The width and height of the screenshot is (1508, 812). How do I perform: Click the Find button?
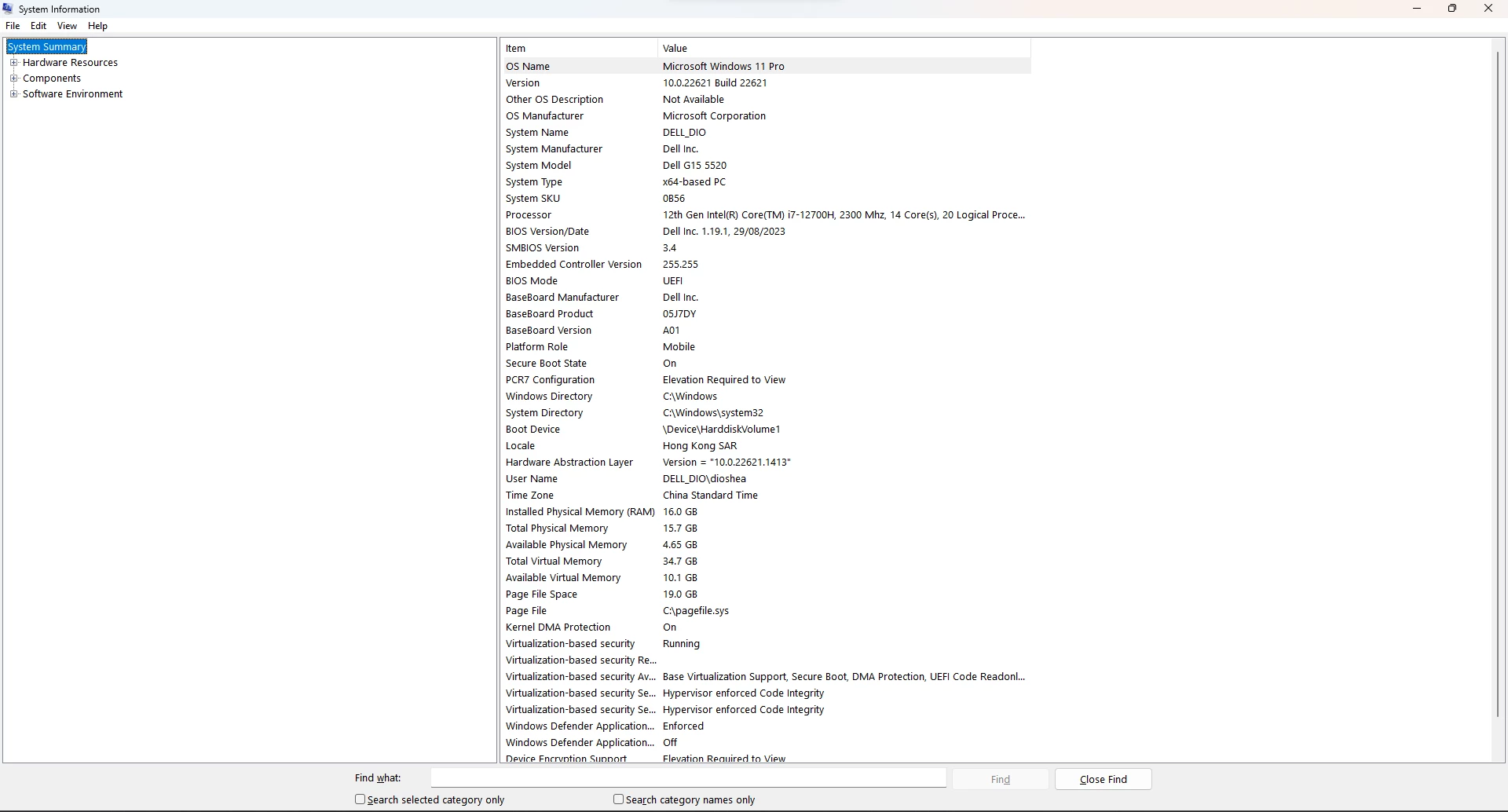(x=1000, y=779)
